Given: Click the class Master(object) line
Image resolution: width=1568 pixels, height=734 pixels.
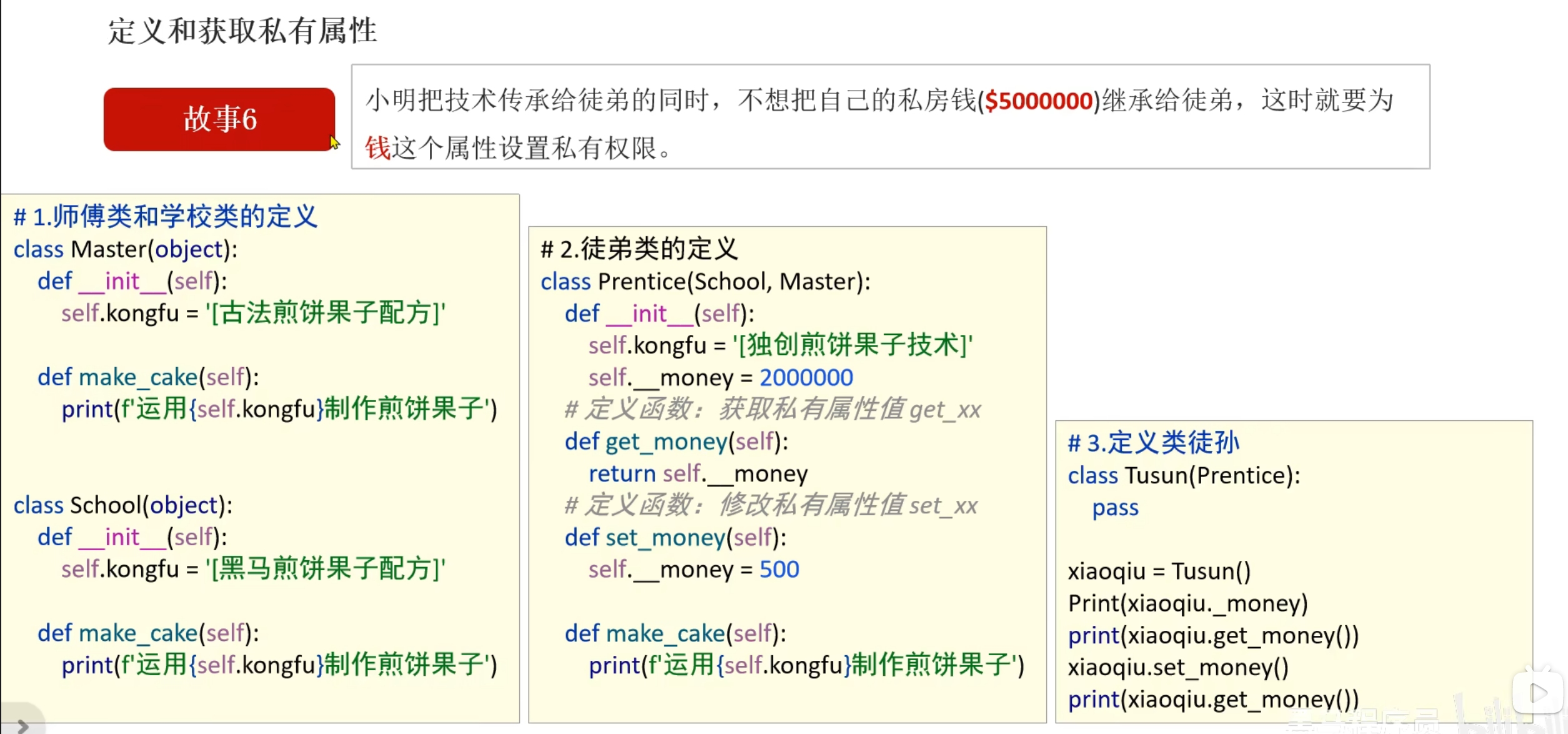Looking at the screenshot, I should point(125,249).
